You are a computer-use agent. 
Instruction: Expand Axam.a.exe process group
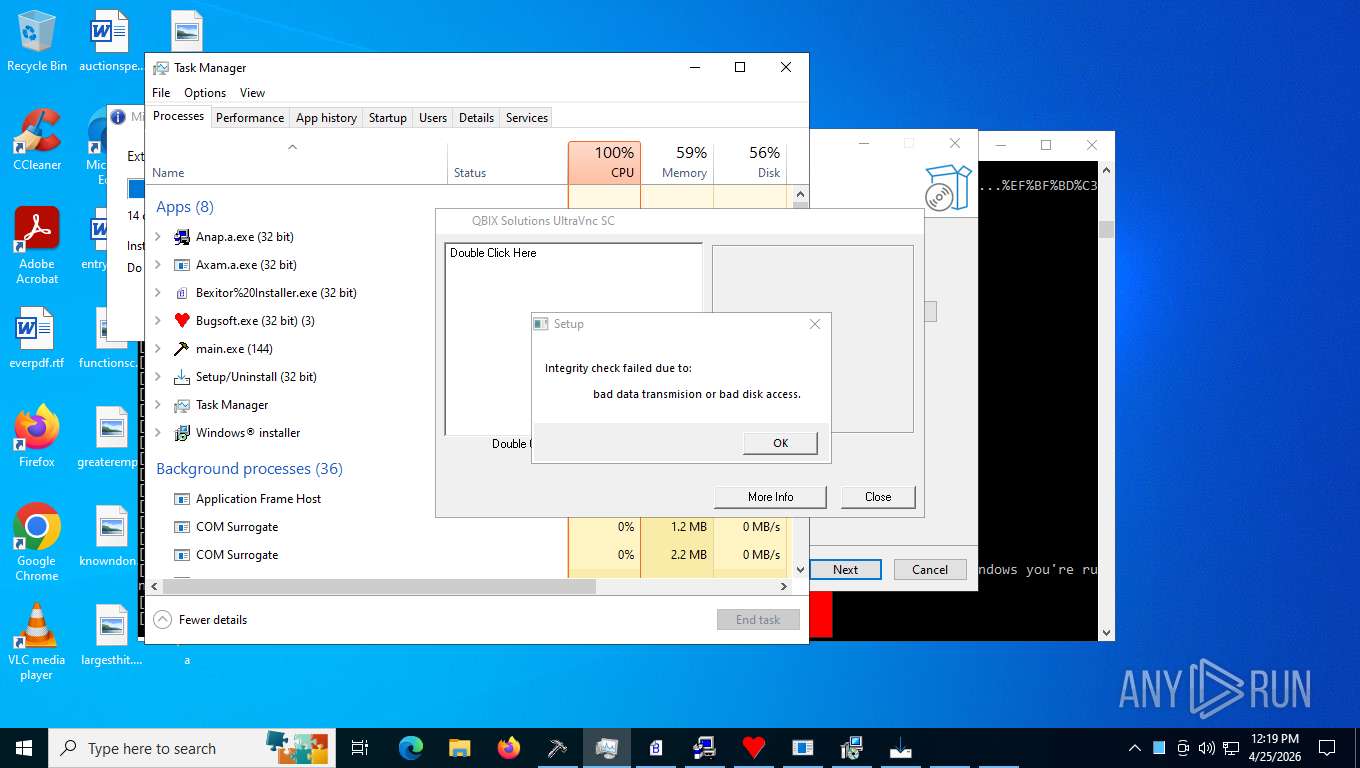158,265
